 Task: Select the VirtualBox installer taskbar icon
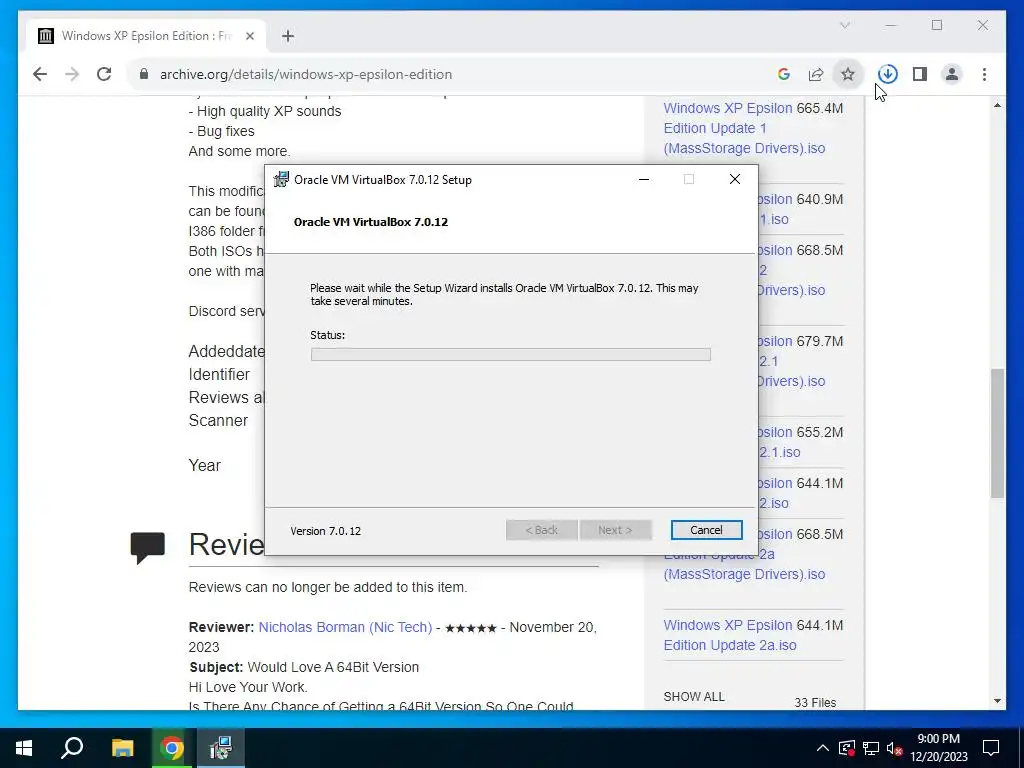(x=221, y=748)
